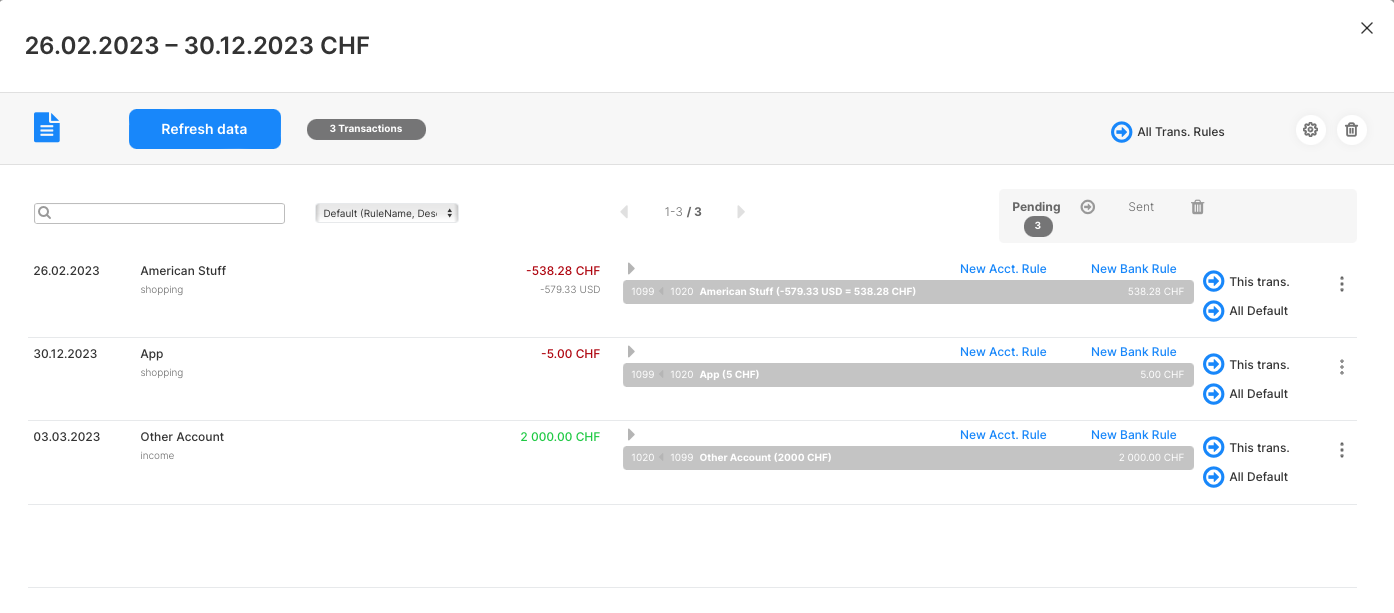The image size is (1394, 613).
Task: Open the blue document icon
Action: coord(47,127)
